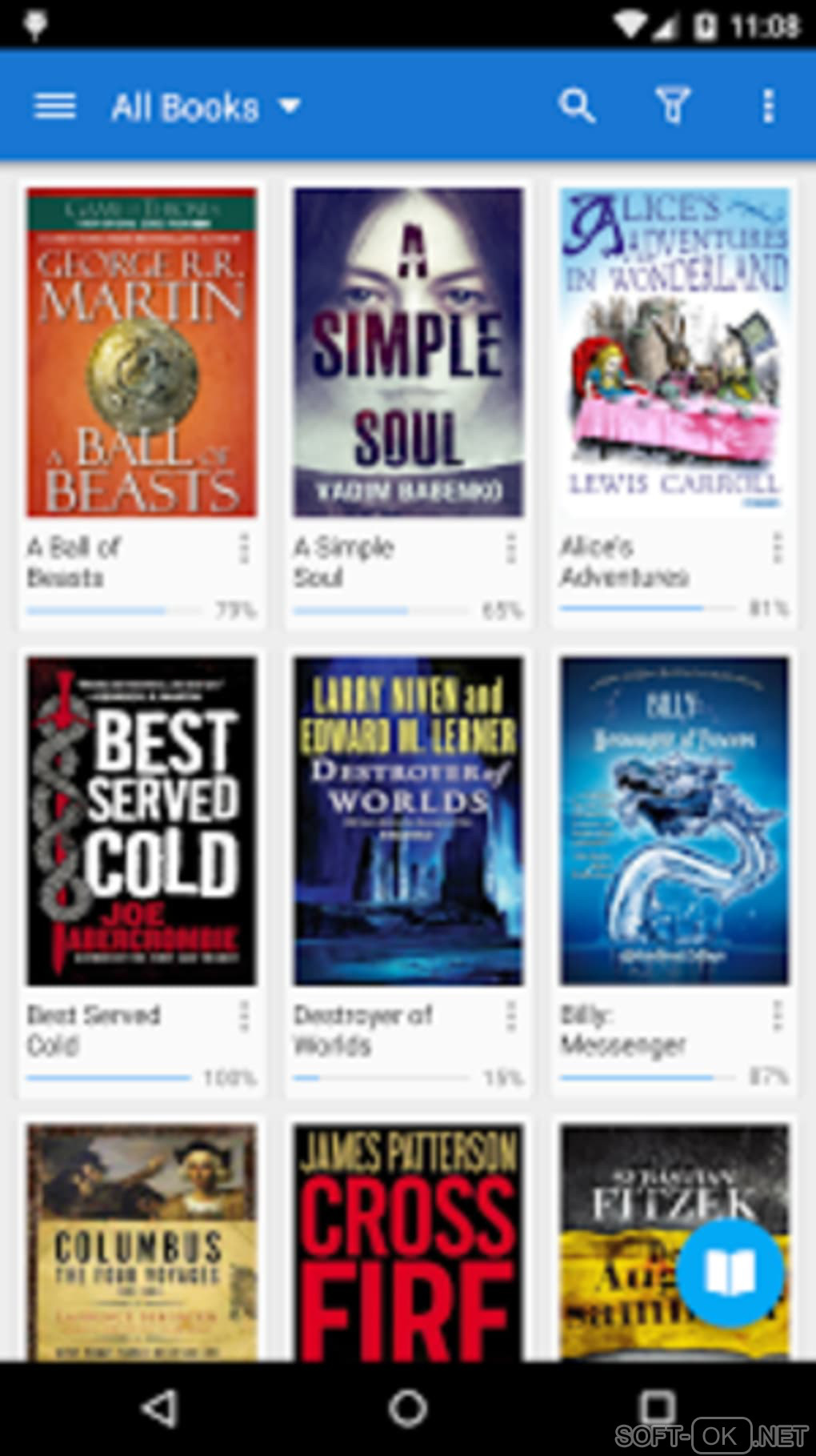
Task: Open the hamburger navigation menu
Action: 54,106
